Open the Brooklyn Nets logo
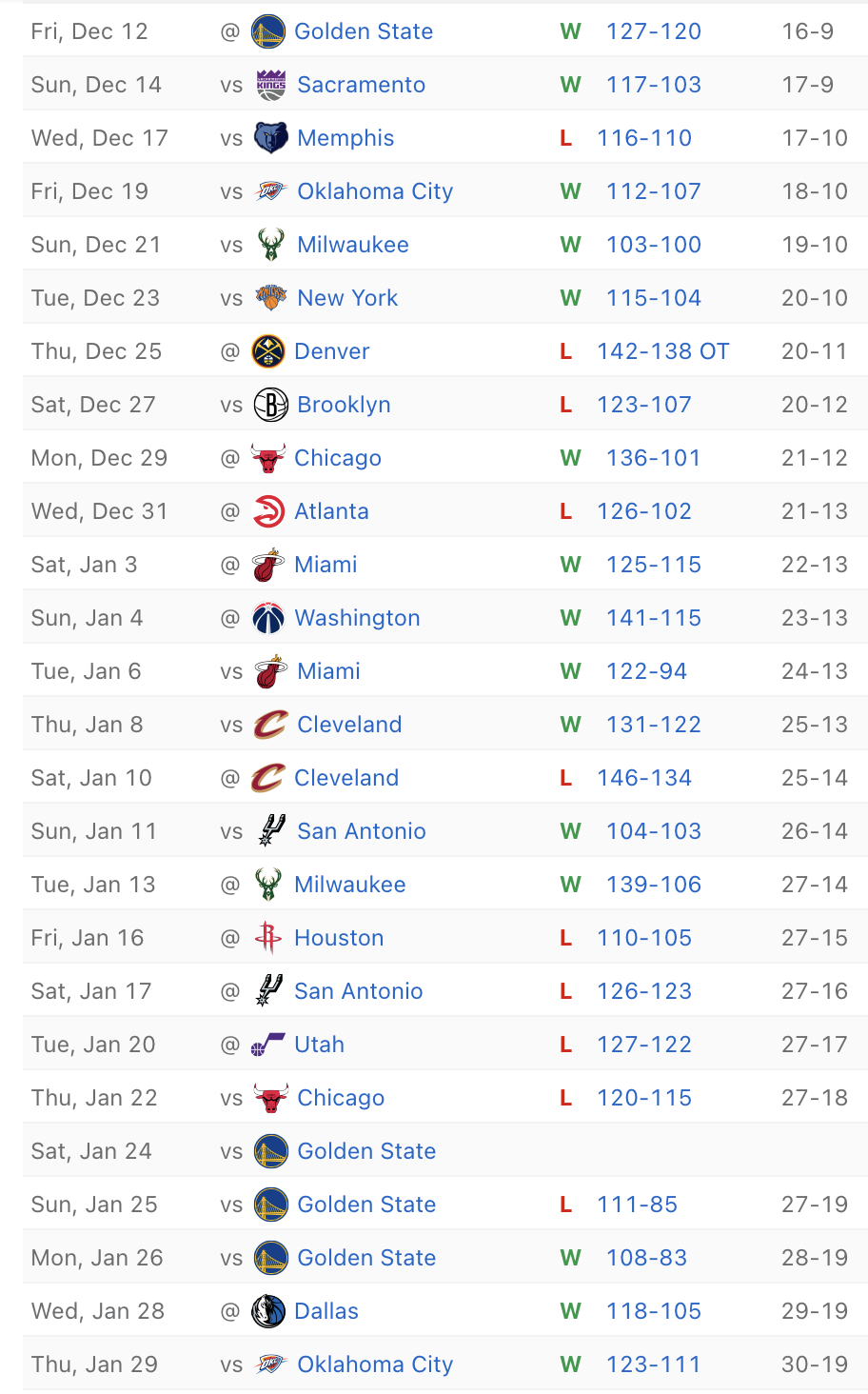The height and width of the screenshot is (1394, 868). tap(271, 405)
